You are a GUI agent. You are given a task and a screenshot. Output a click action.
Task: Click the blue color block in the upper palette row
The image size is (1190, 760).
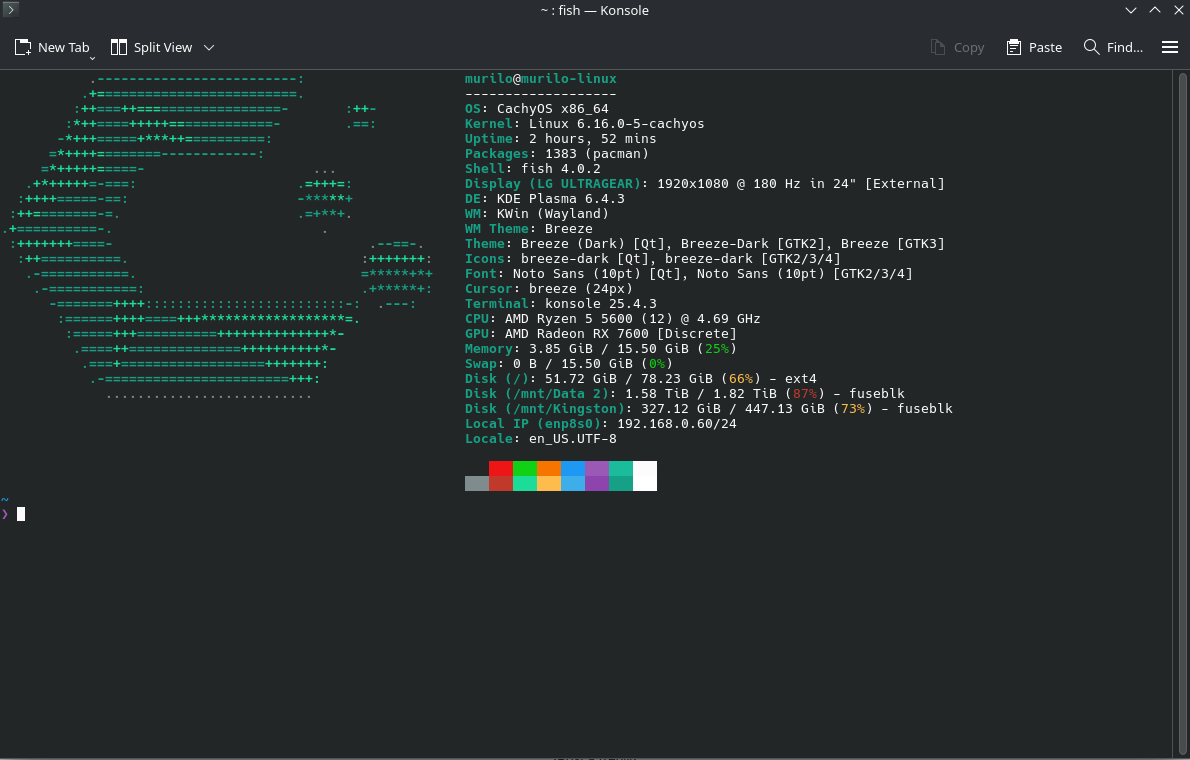coord(573,468)
